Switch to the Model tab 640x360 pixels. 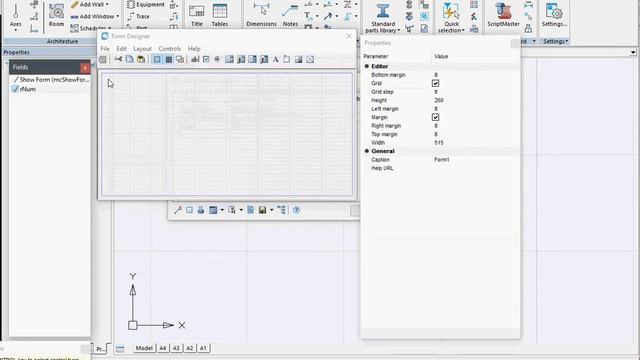coord(144,348)
